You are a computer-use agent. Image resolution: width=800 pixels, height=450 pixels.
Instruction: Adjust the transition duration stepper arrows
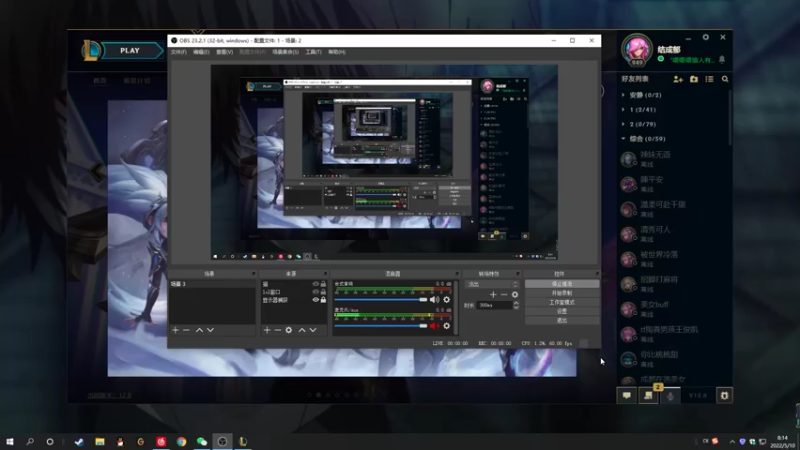click(516, 305)
